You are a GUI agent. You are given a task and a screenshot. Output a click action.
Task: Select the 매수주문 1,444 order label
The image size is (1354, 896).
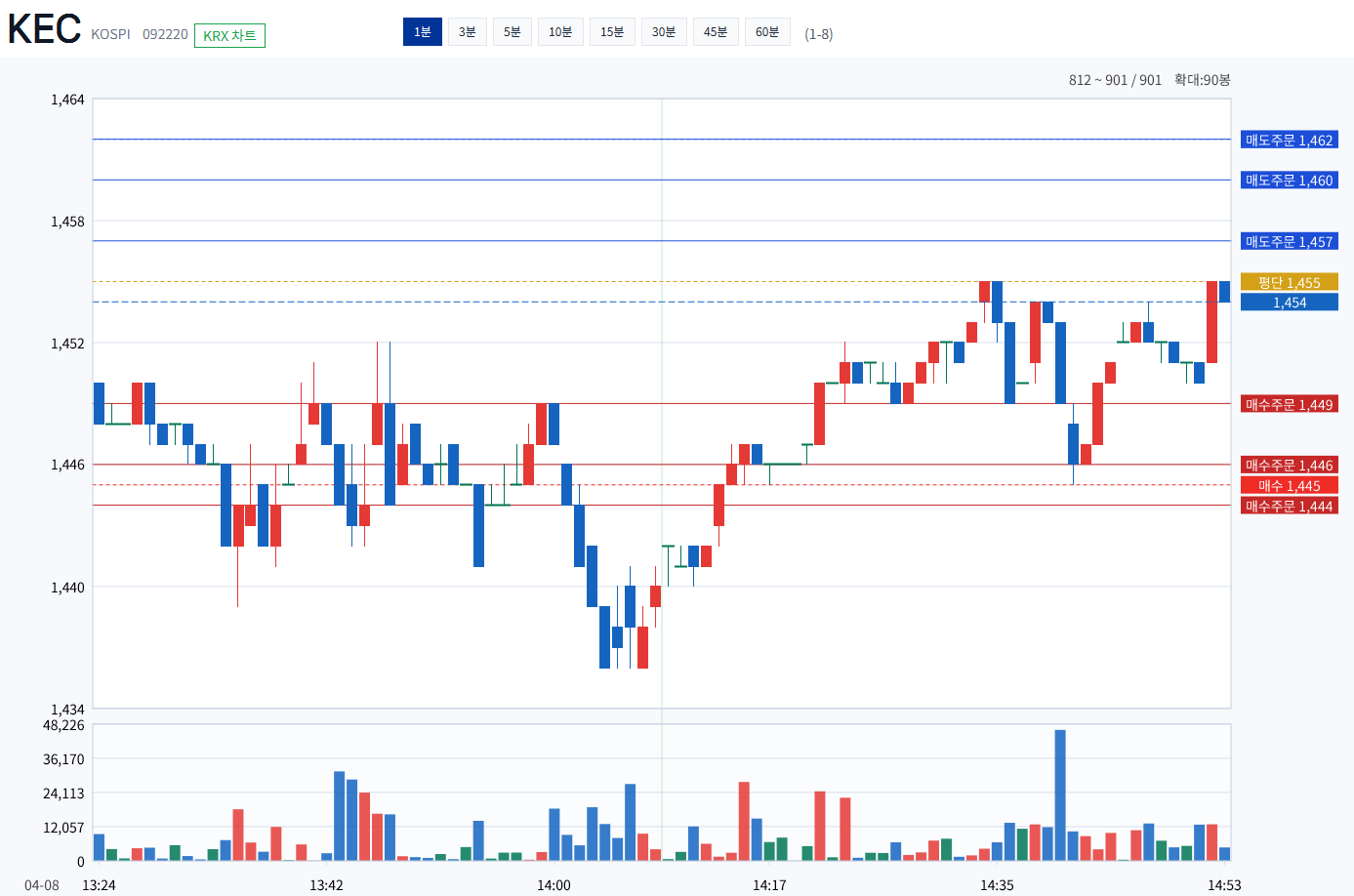click(x=1290, y=506)
